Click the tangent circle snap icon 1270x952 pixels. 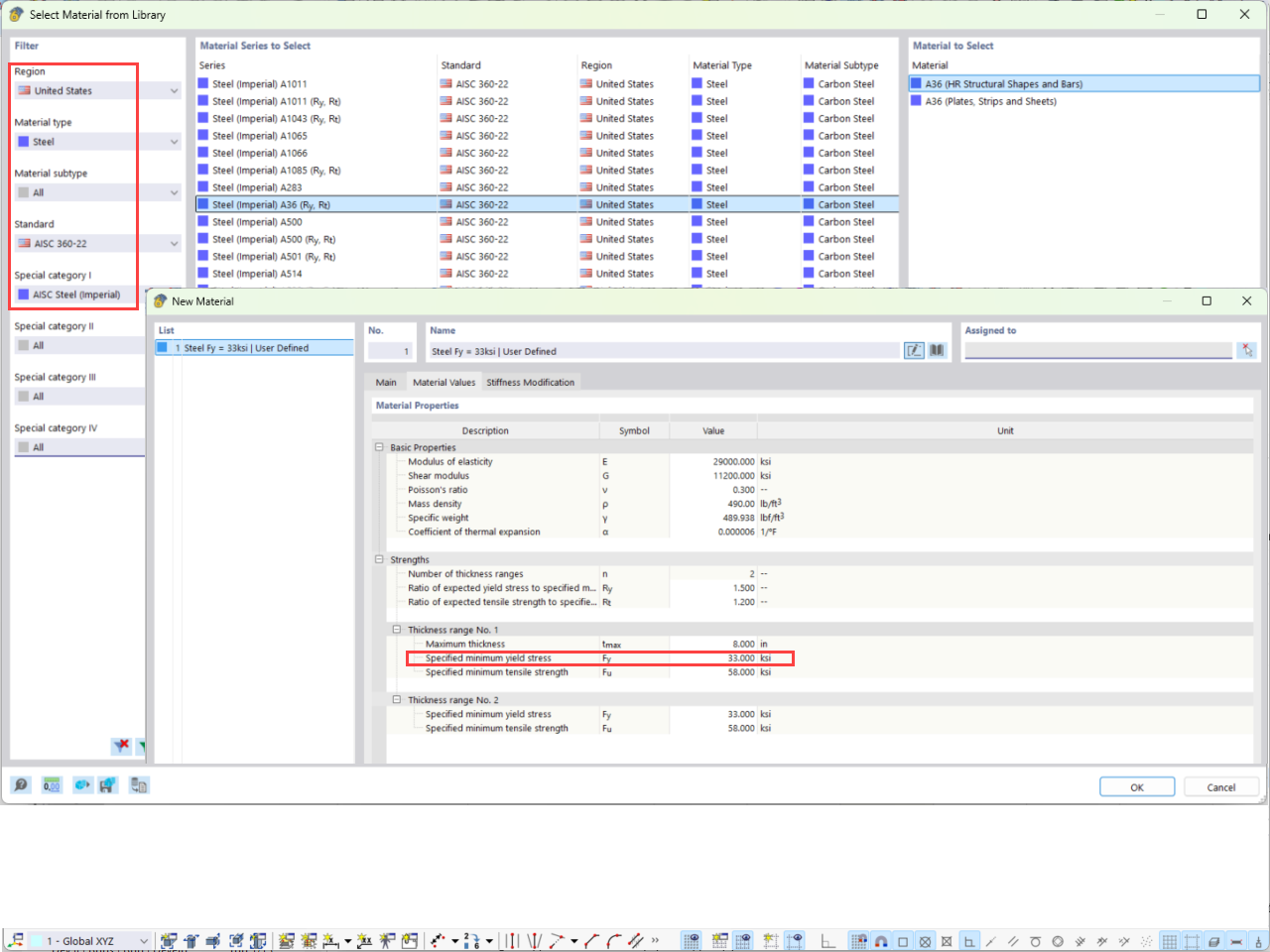pyautogui.click(x=1035, y=941)
